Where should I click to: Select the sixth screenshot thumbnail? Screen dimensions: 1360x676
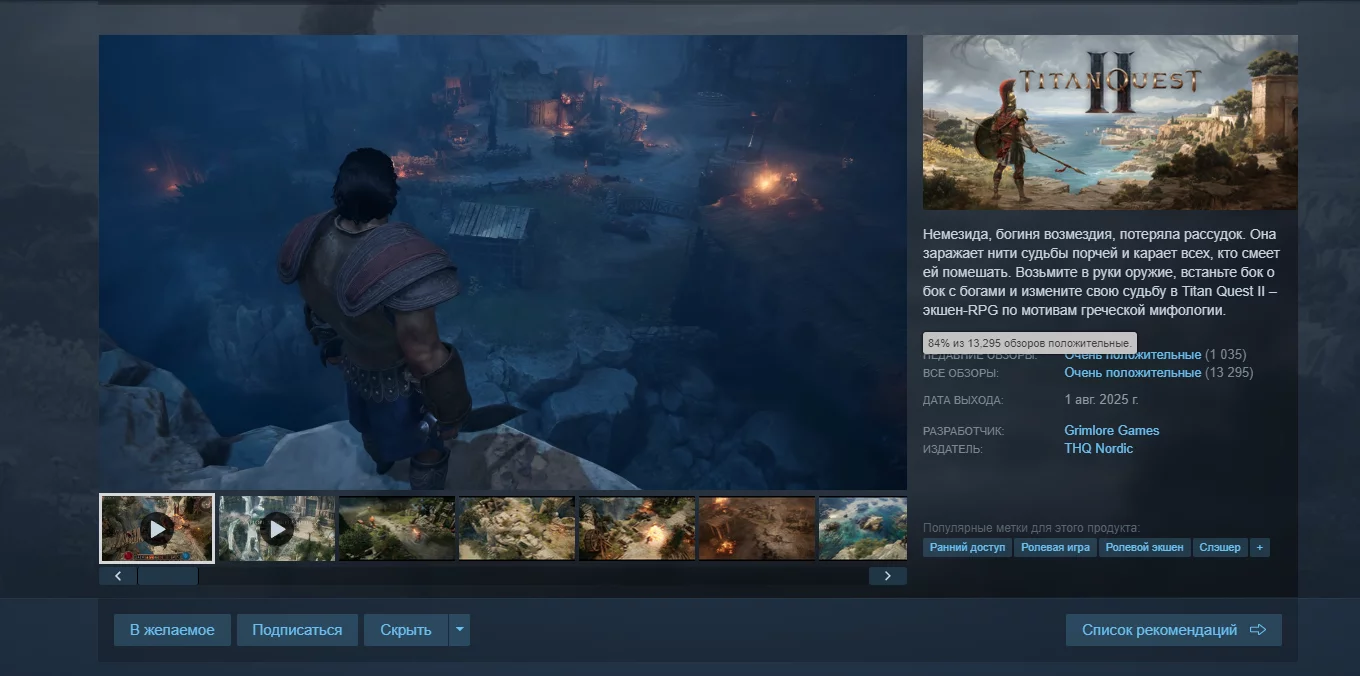[x=757, y=528]
